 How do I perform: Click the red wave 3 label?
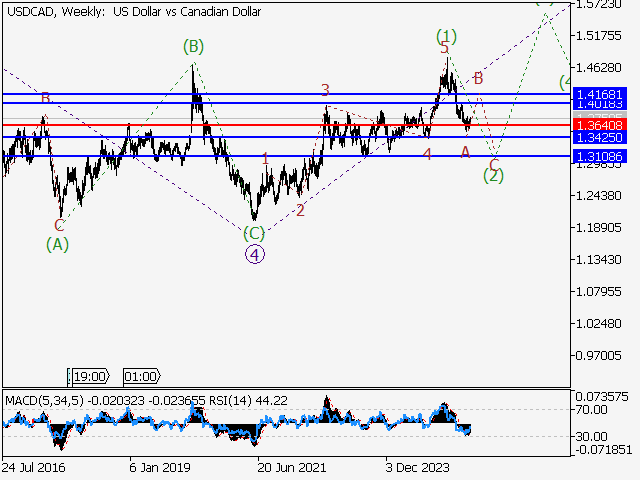pos(325,91)
